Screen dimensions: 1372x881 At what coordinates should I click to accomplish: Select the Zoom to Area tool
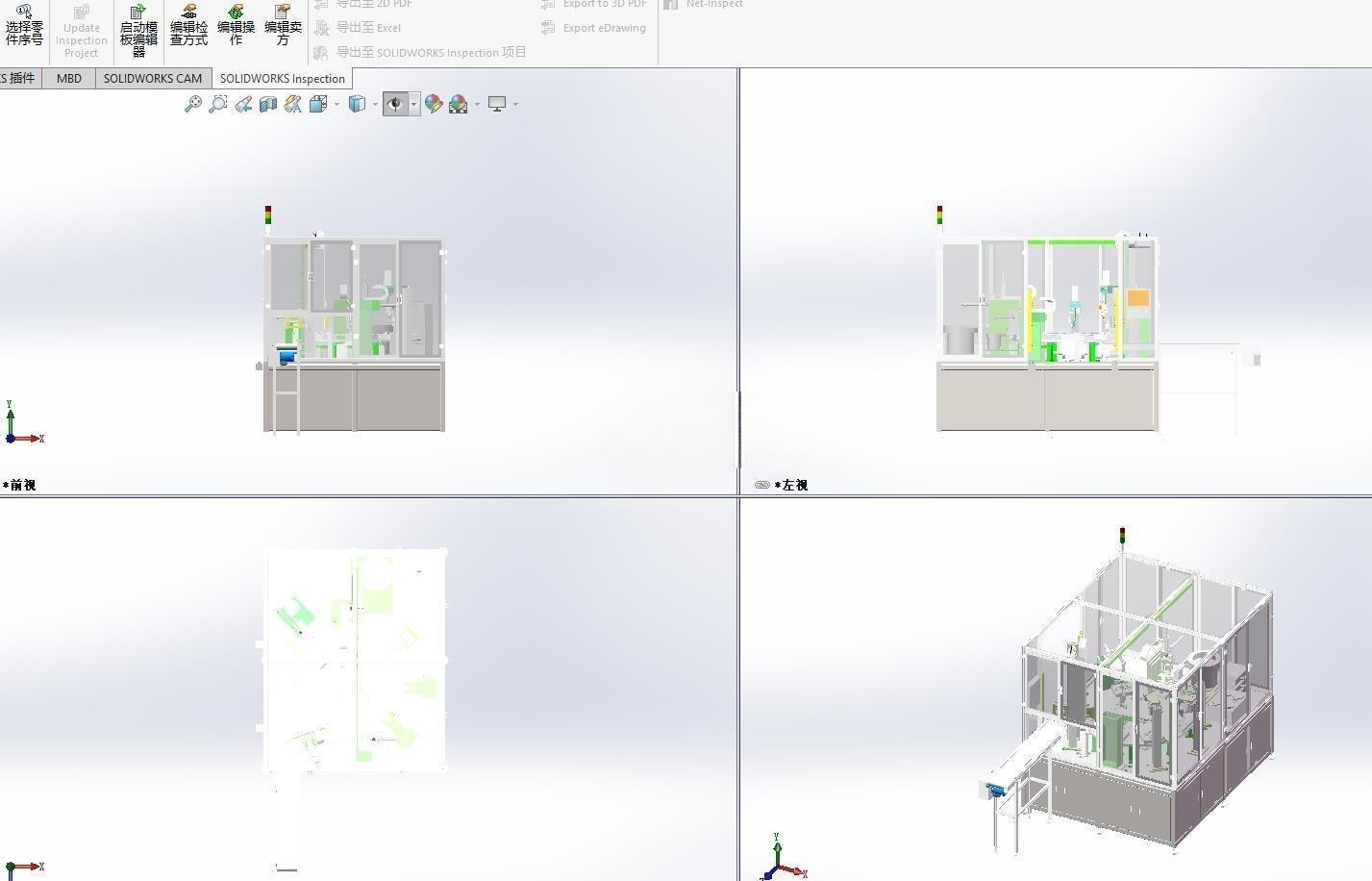point(217,104)
